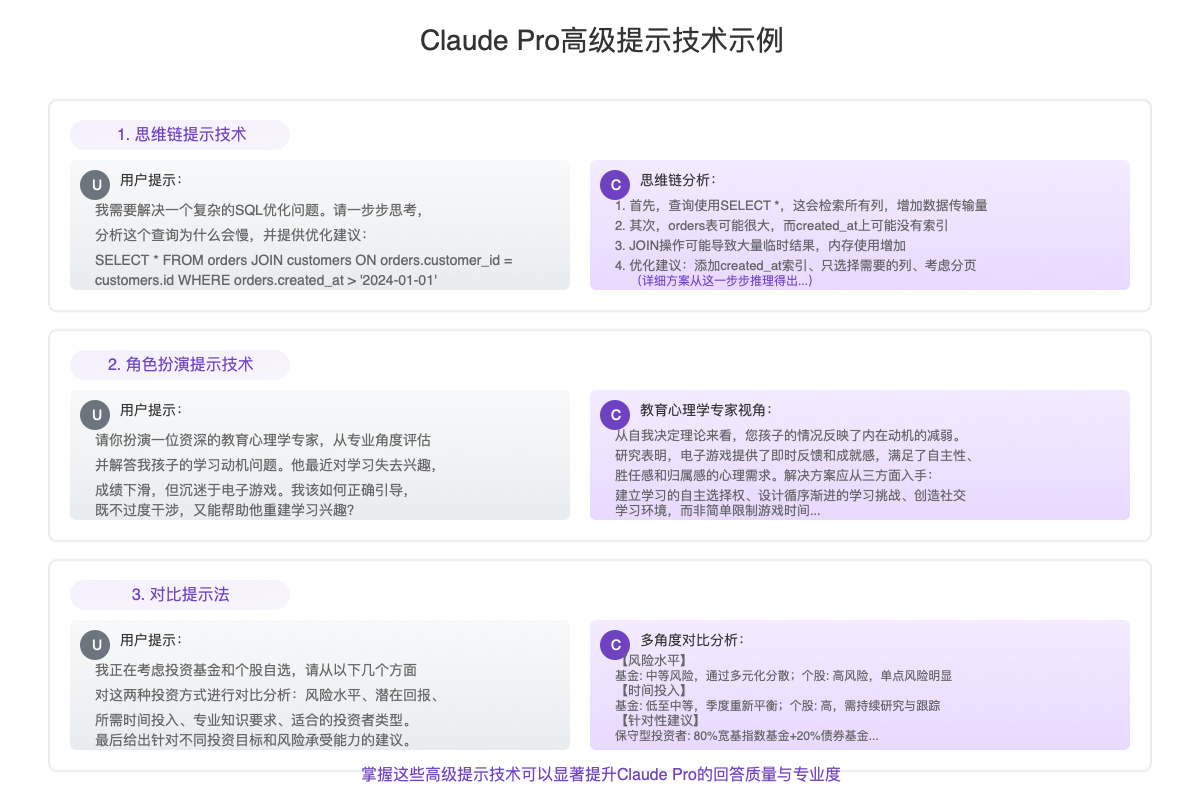Select the 3. 对比提示法 heading pill
Screen dimensions: 1200x800
point(180,594)
